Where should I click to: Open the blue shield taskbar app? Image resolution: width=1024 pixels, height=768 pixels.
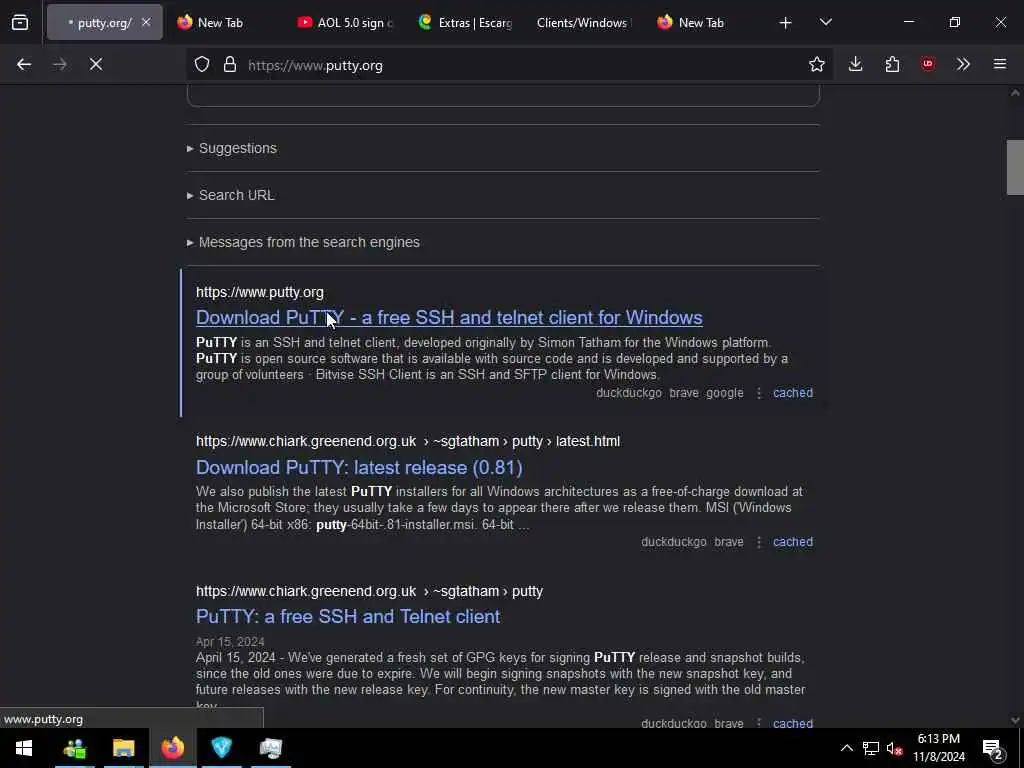click(x=221, y=748)
